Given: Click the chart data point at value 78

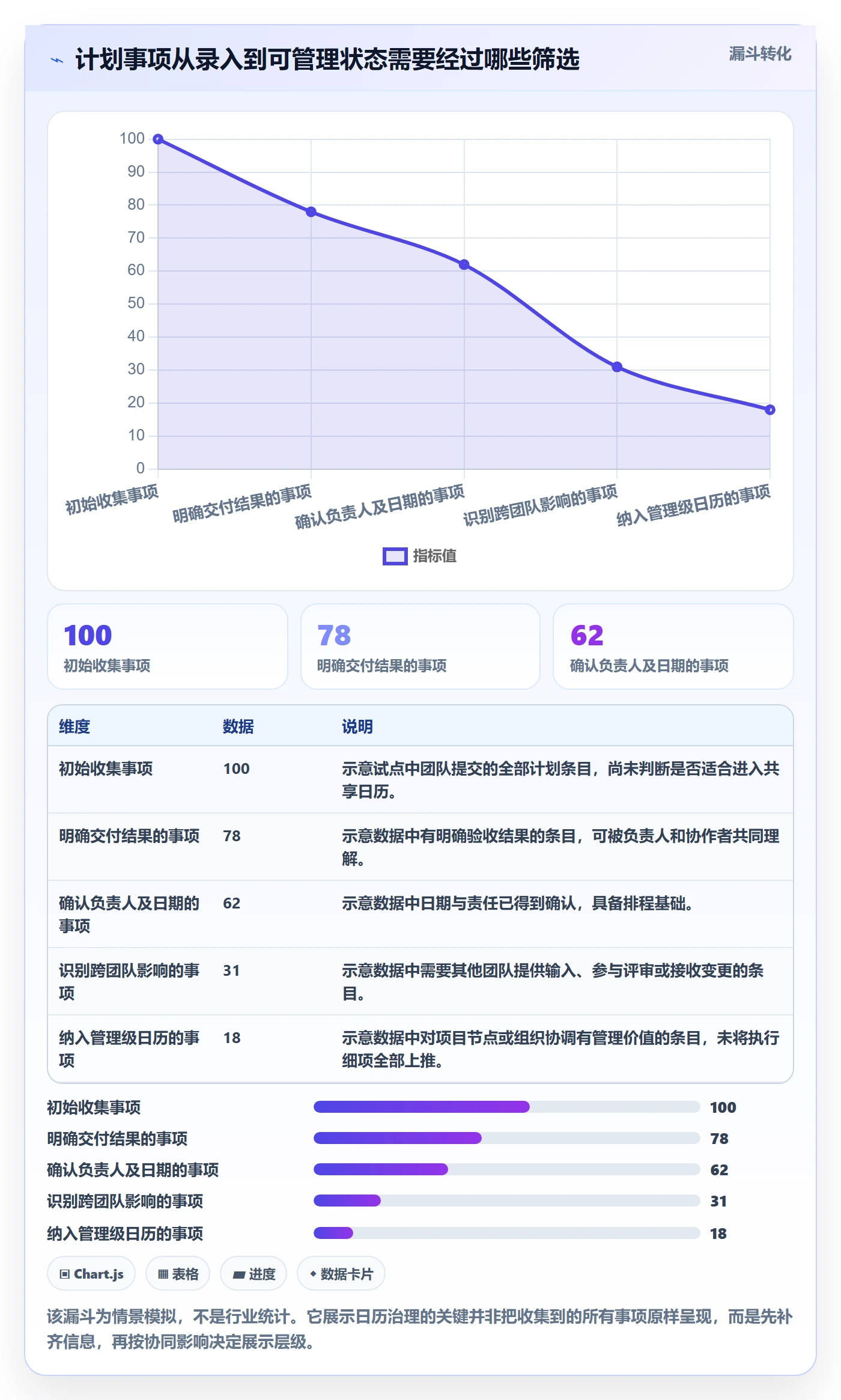Looking at the screenshot, I should coord(311,212).
